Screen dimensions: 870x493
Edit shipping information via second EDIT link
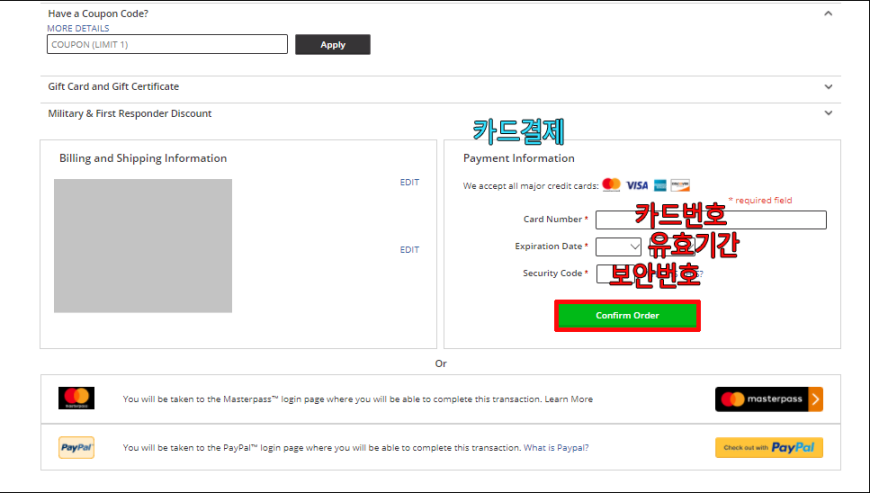[409, 250]
